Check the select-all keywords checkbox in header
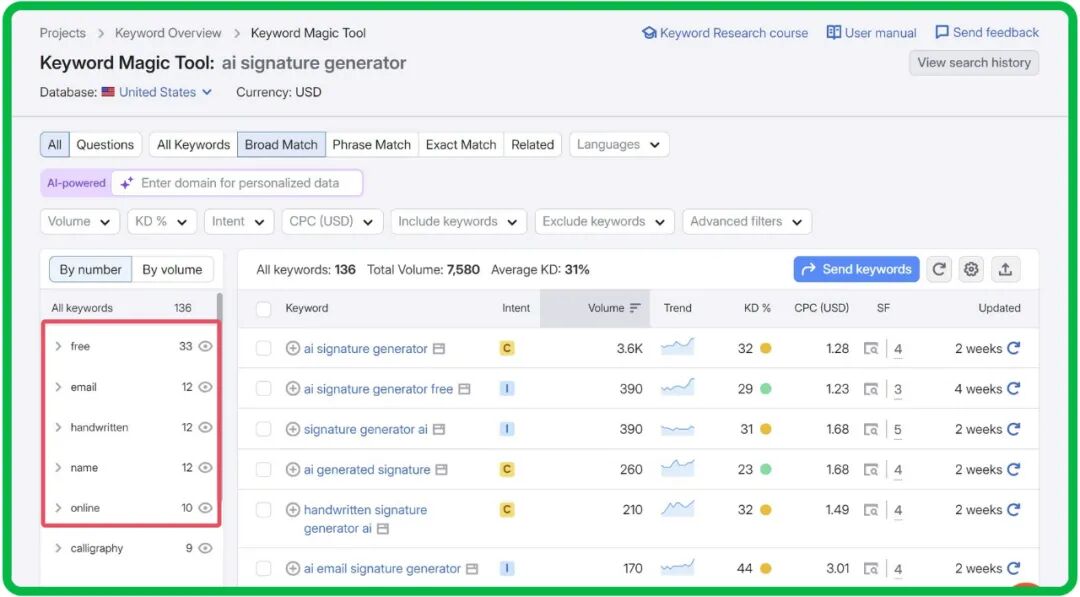 coord(264,309)
